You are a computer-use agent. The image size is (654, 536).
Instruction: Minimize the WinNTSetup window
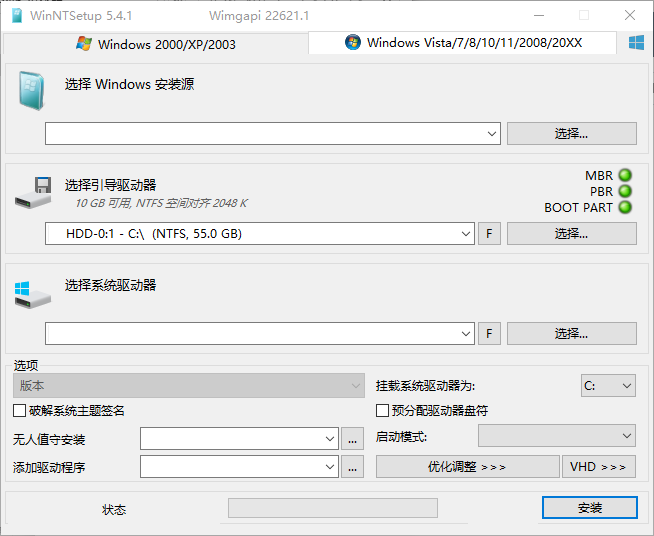tap(539, 15)
